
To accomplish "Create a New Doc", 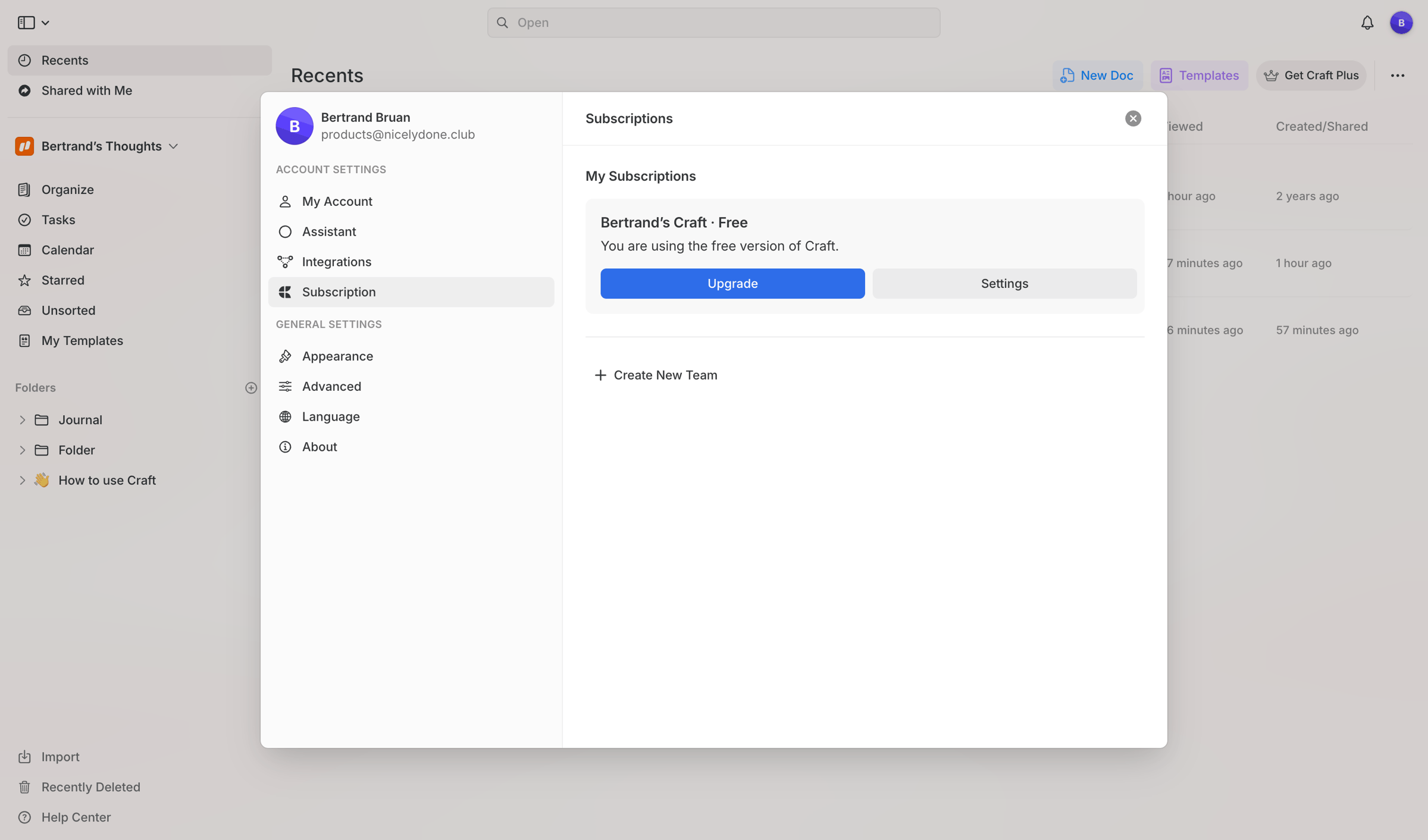I will [x=1097, y=76].
